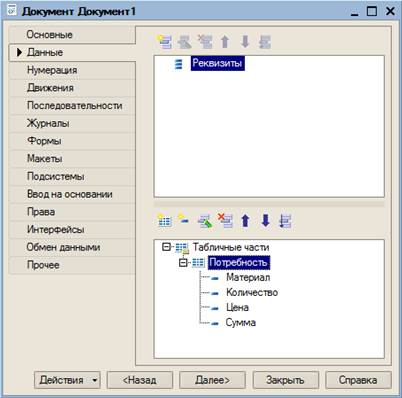Switch to the Интерфейсы tab
The width and height of the screenshot is (402, 398).
pos(72,229)
